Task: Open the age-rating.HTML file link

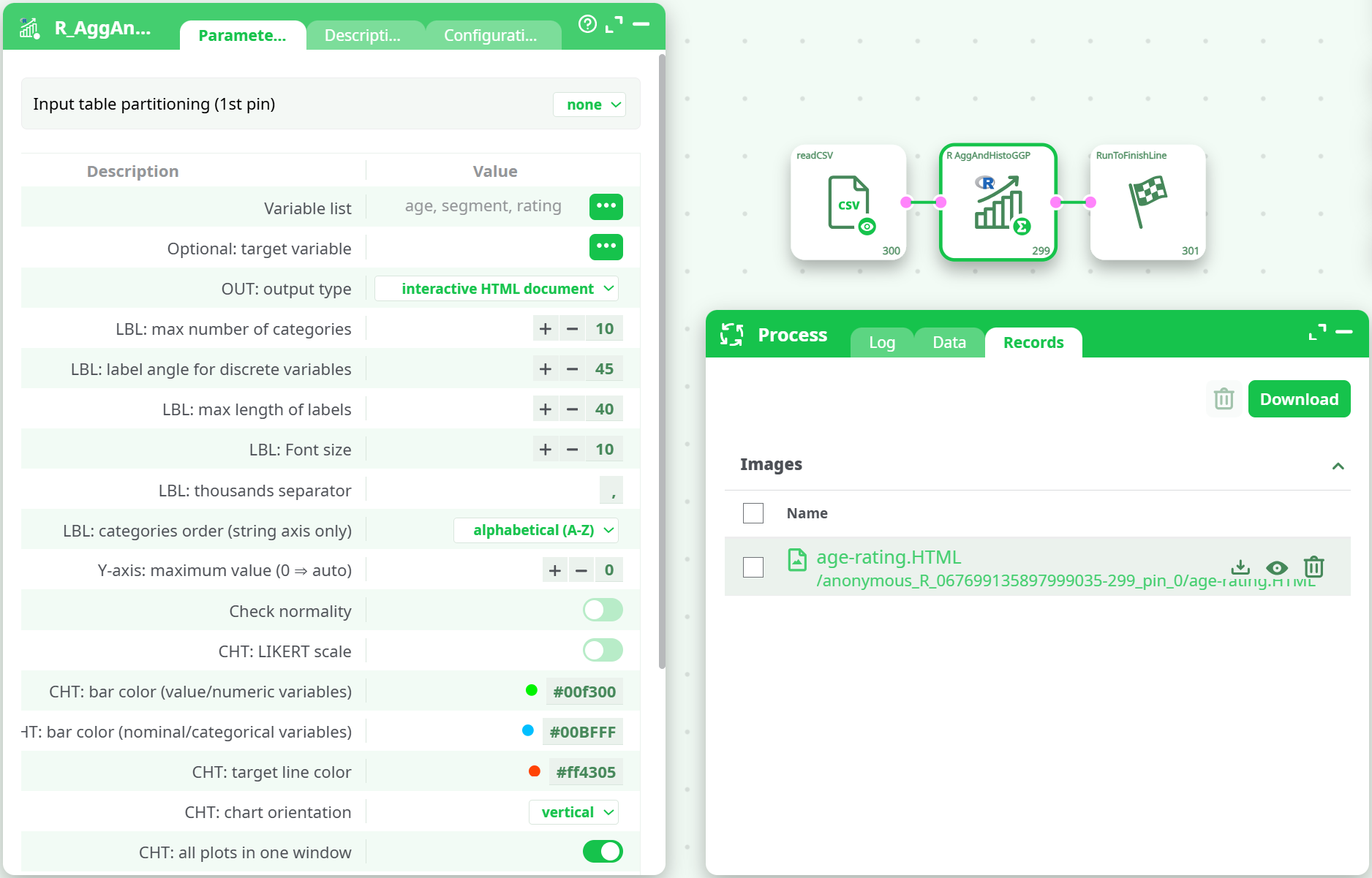Action: click(x=888, y=557)
